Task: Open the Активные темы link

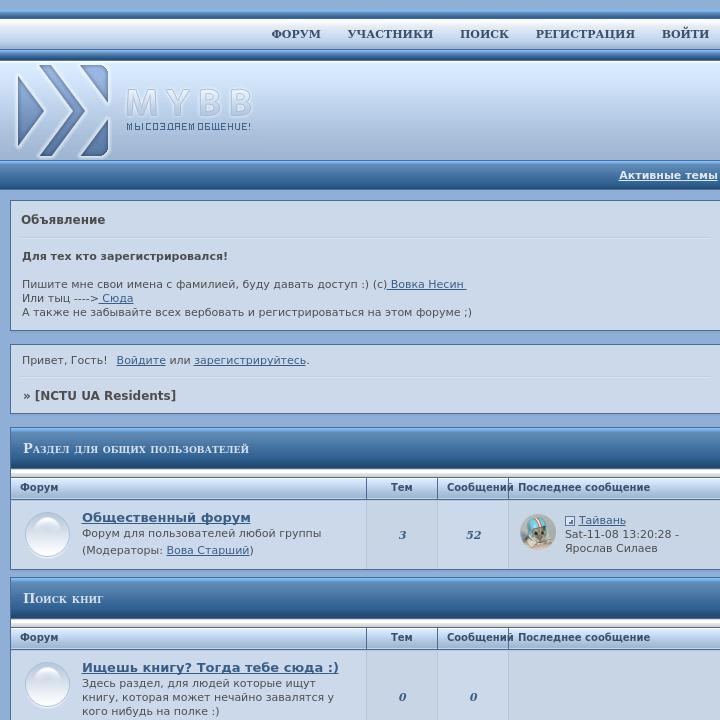Action: click(668, 175)
